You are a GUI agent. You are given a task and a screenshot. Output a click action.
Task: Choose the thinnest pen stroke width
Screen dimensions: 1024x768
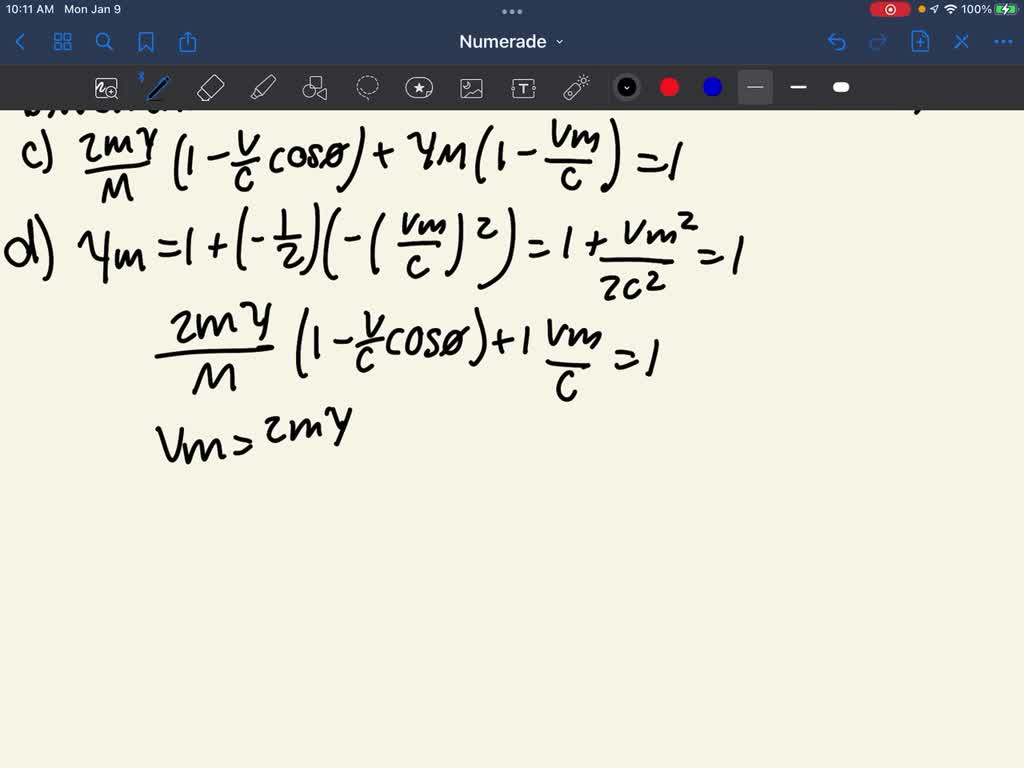click(755, 88)
